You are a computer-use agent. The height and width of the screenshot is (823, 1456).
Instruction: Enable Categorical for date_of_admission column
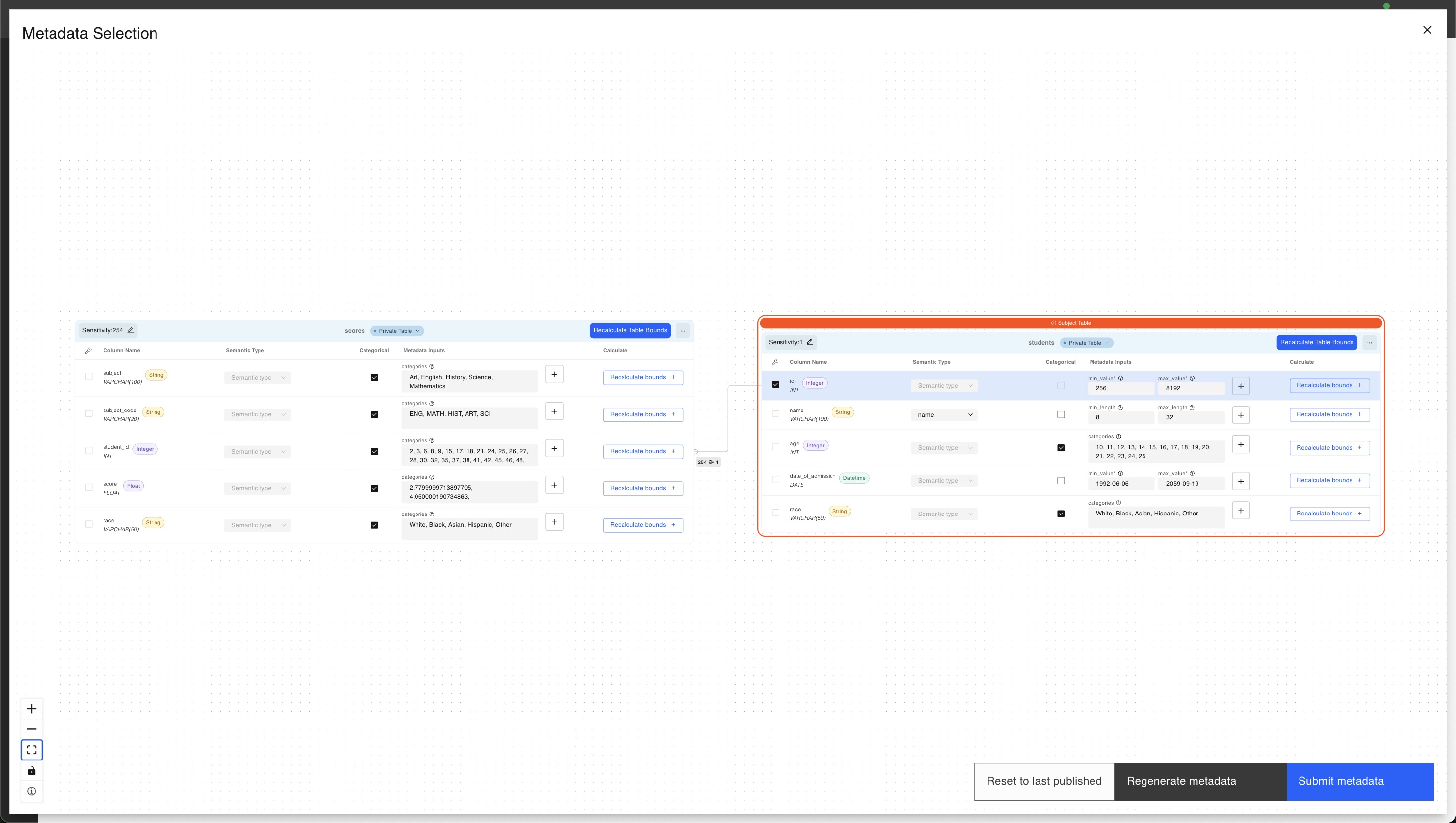click(1061, 481)
